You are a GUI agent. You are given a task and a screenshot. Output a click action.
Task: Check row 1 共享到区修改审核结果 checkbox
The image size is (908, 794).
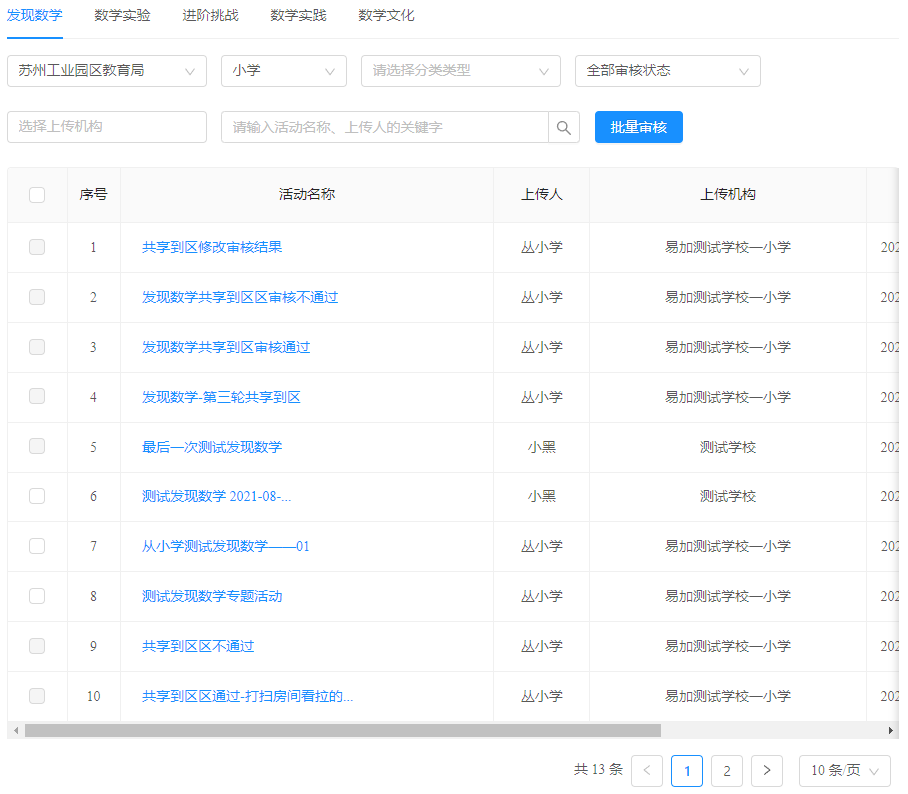point(37,247)
